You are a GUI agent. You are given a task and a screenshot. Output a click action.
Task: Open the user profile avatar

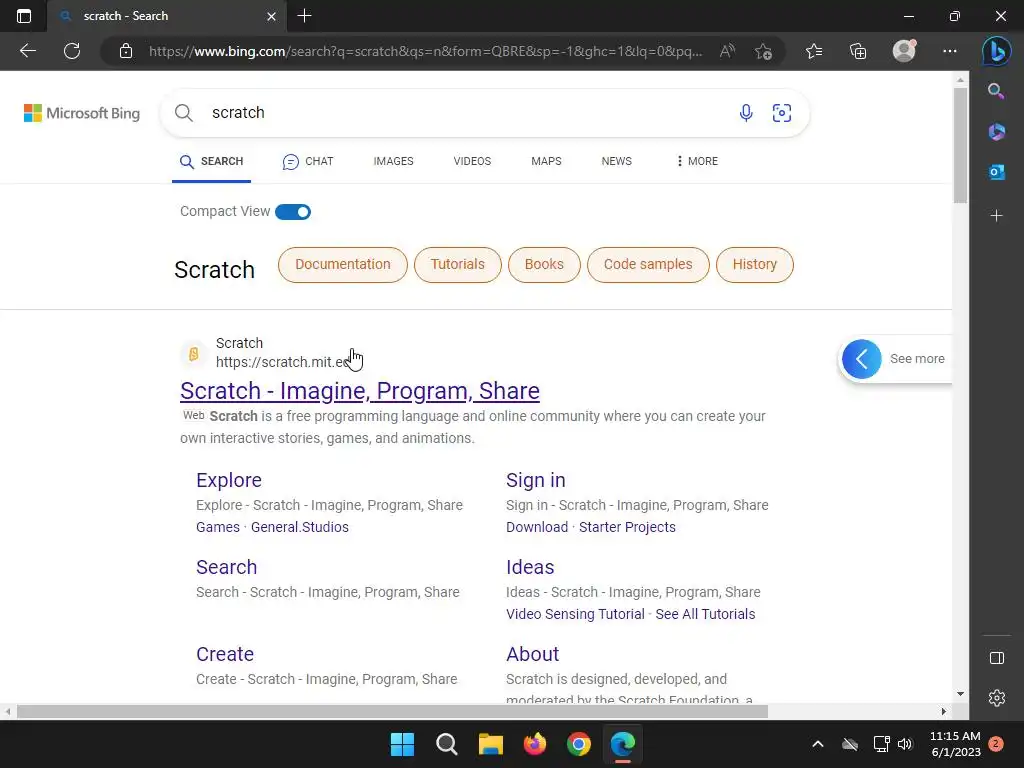pos(904,51)
